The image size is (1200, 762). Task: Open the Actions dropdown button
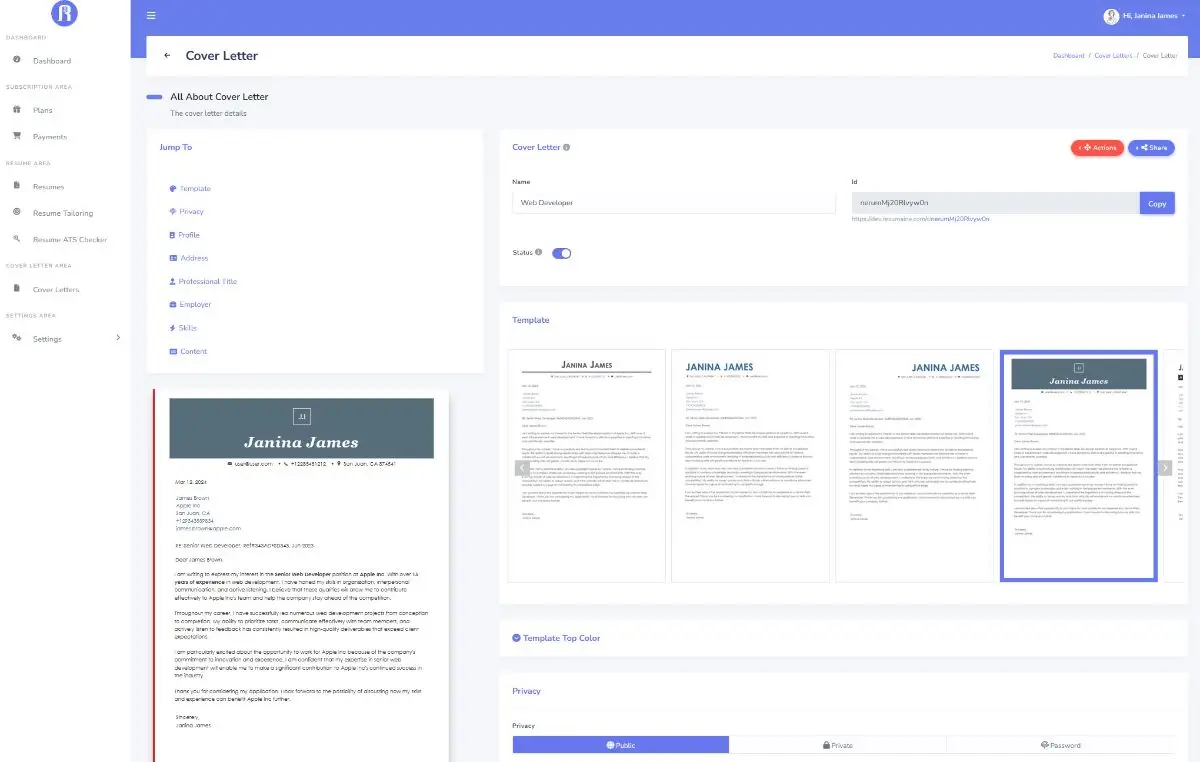coord(1097,148)
